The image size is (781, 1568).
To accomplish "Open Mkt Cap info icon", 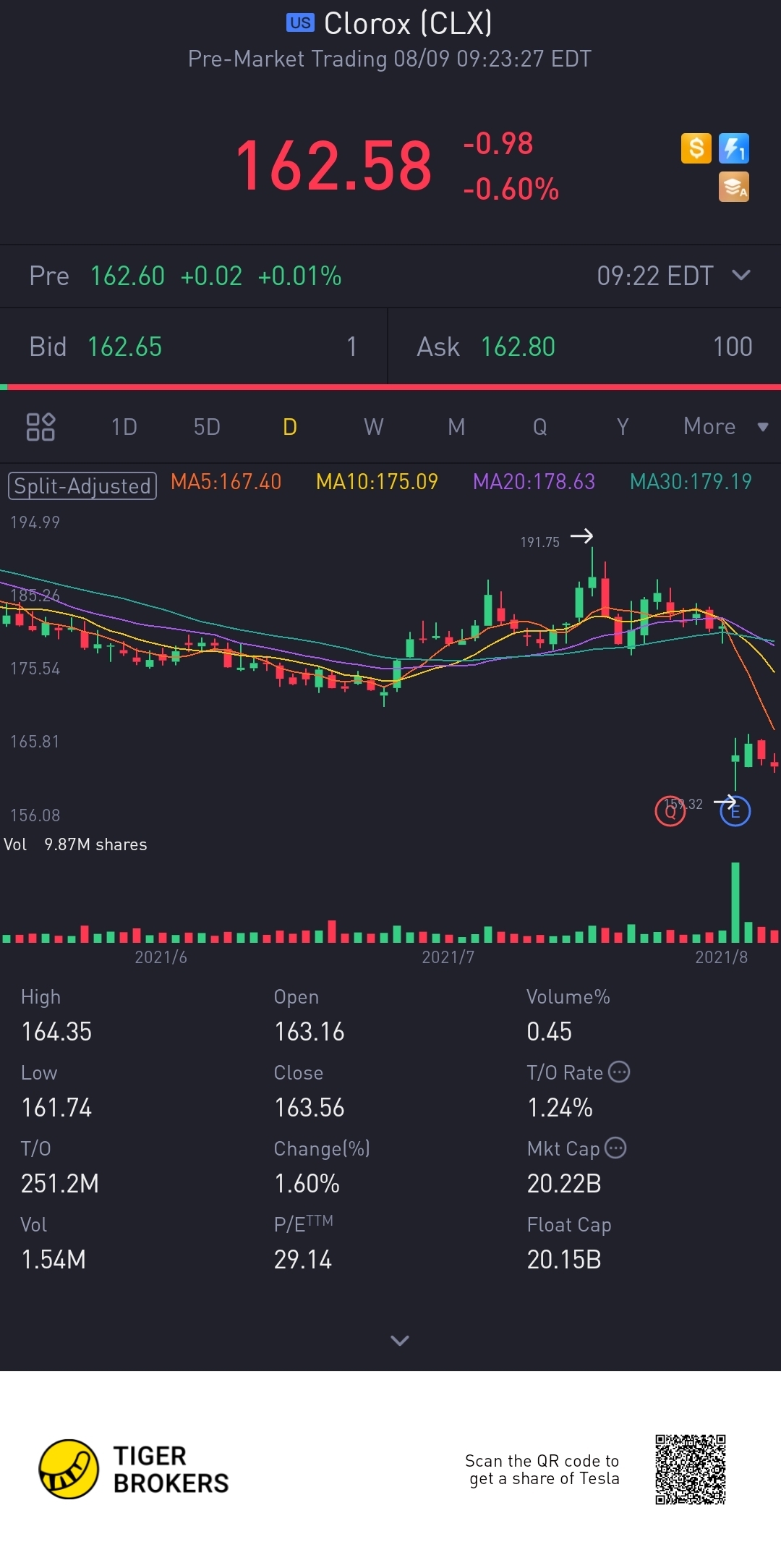I will (x=615, y=1148).
